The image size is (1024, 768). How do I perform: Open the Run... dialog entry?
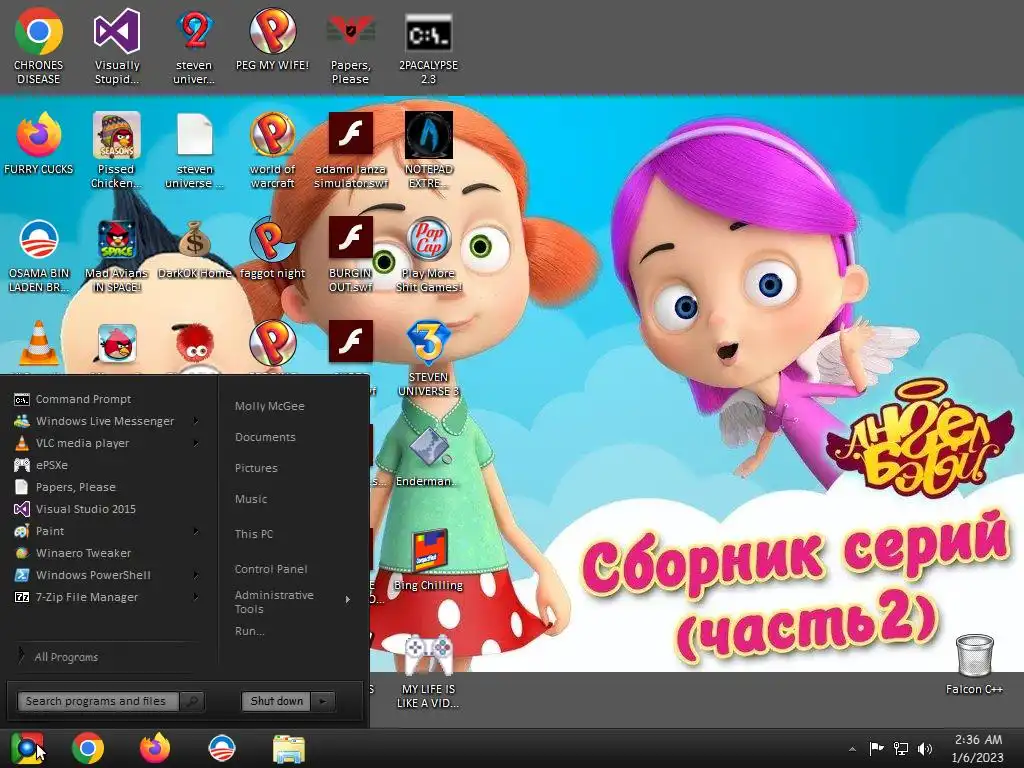tap(249, 631)
